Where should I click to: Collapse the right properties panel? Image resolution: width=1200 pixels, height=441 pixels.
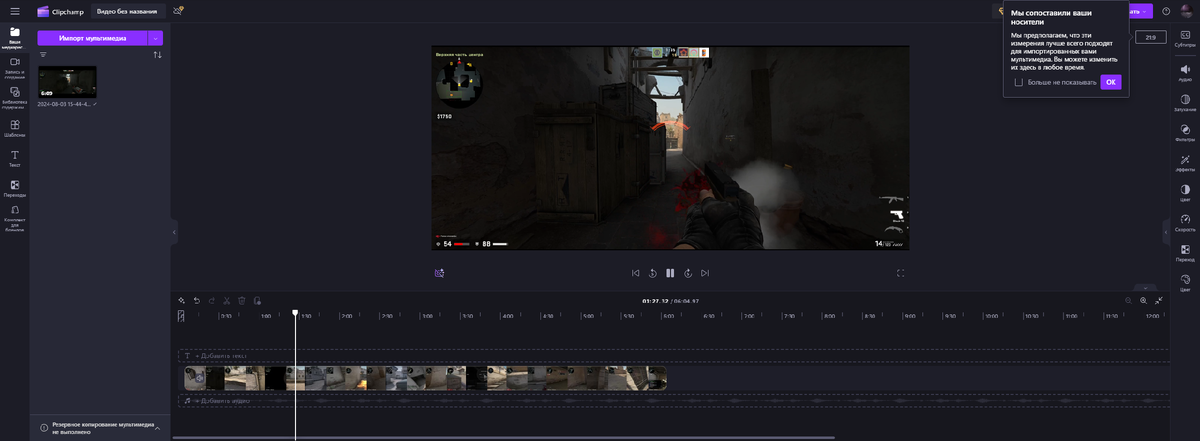pyautogui.click(x=1165, y=232)
